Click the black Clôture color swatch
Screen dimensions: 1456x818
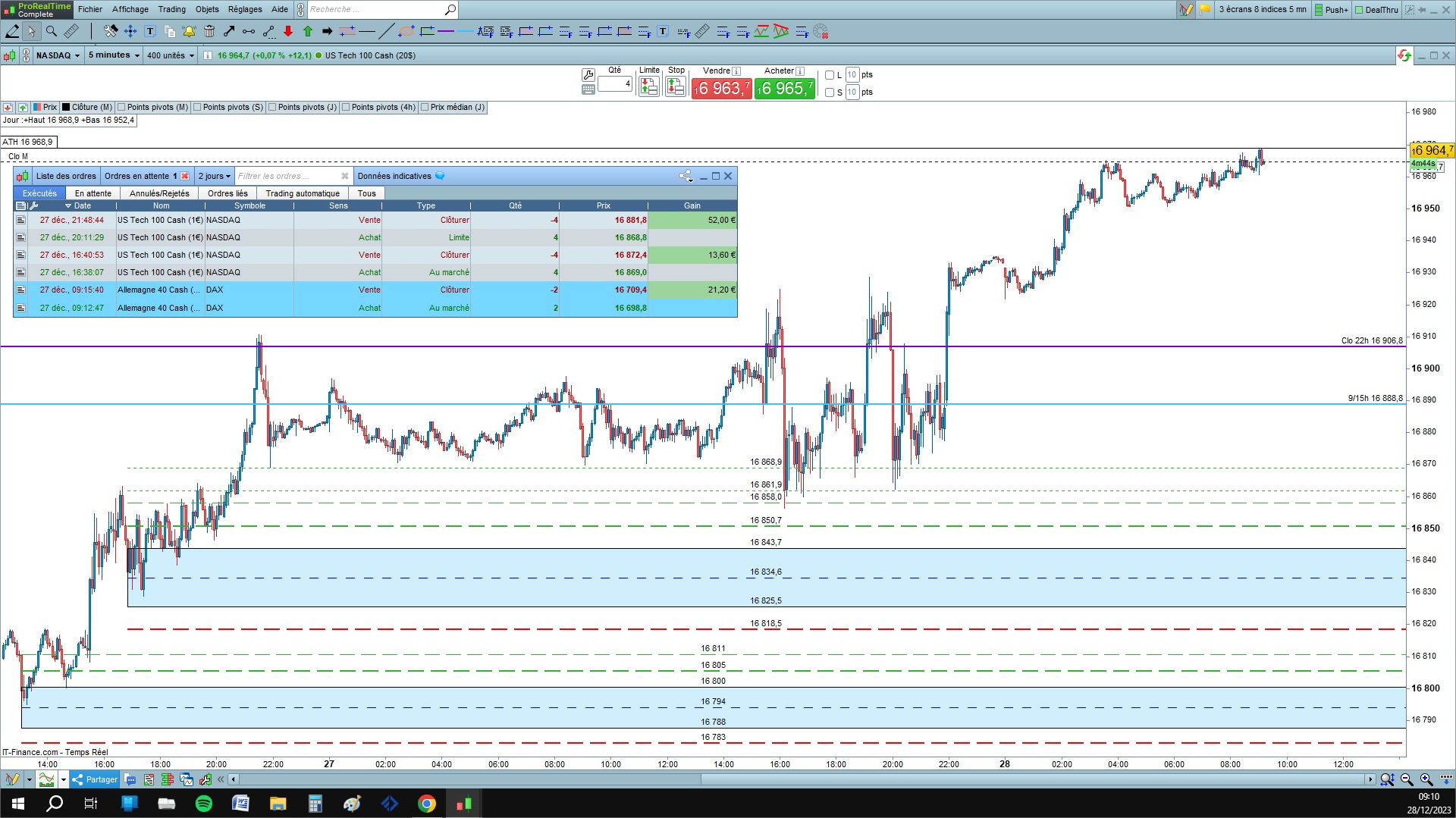(66, 108)
